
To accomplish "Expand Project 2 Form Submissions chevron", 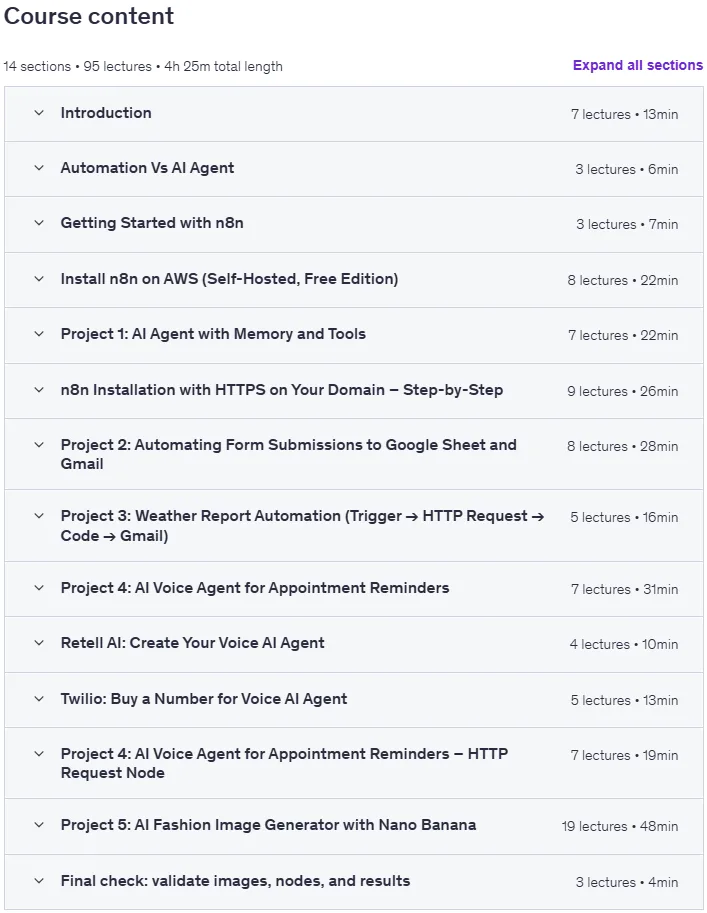I will [x=39, y=445].
